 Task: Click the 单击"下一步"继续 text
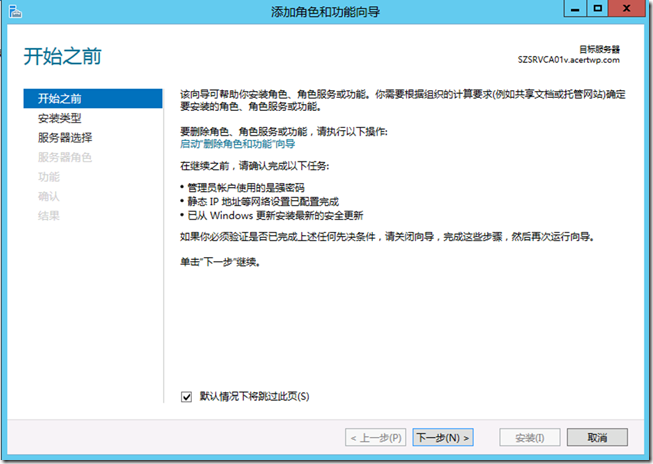(x=220, y=262)
